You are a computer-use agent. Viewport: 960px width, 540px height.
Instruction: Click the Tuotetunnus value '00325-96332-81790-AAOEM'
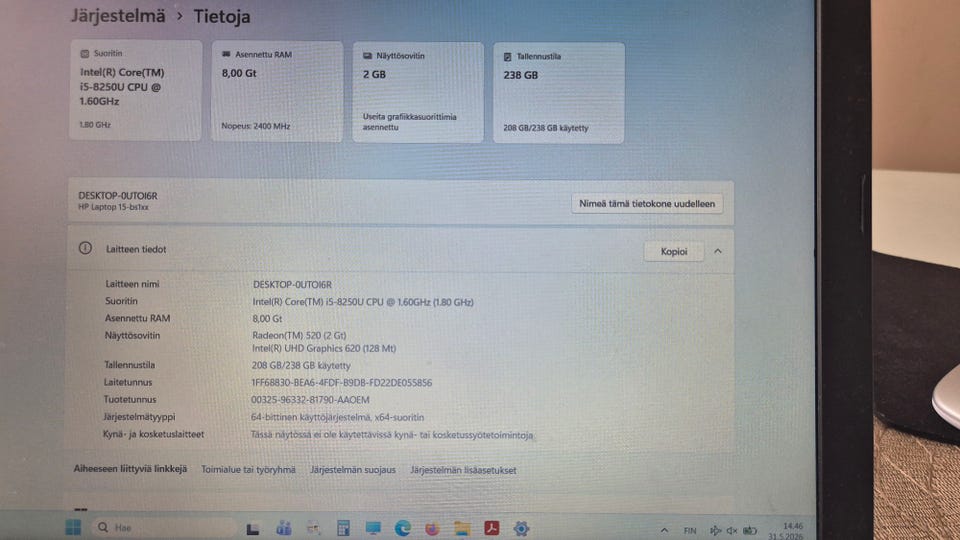pyautogui.click(x=310, y=400)
